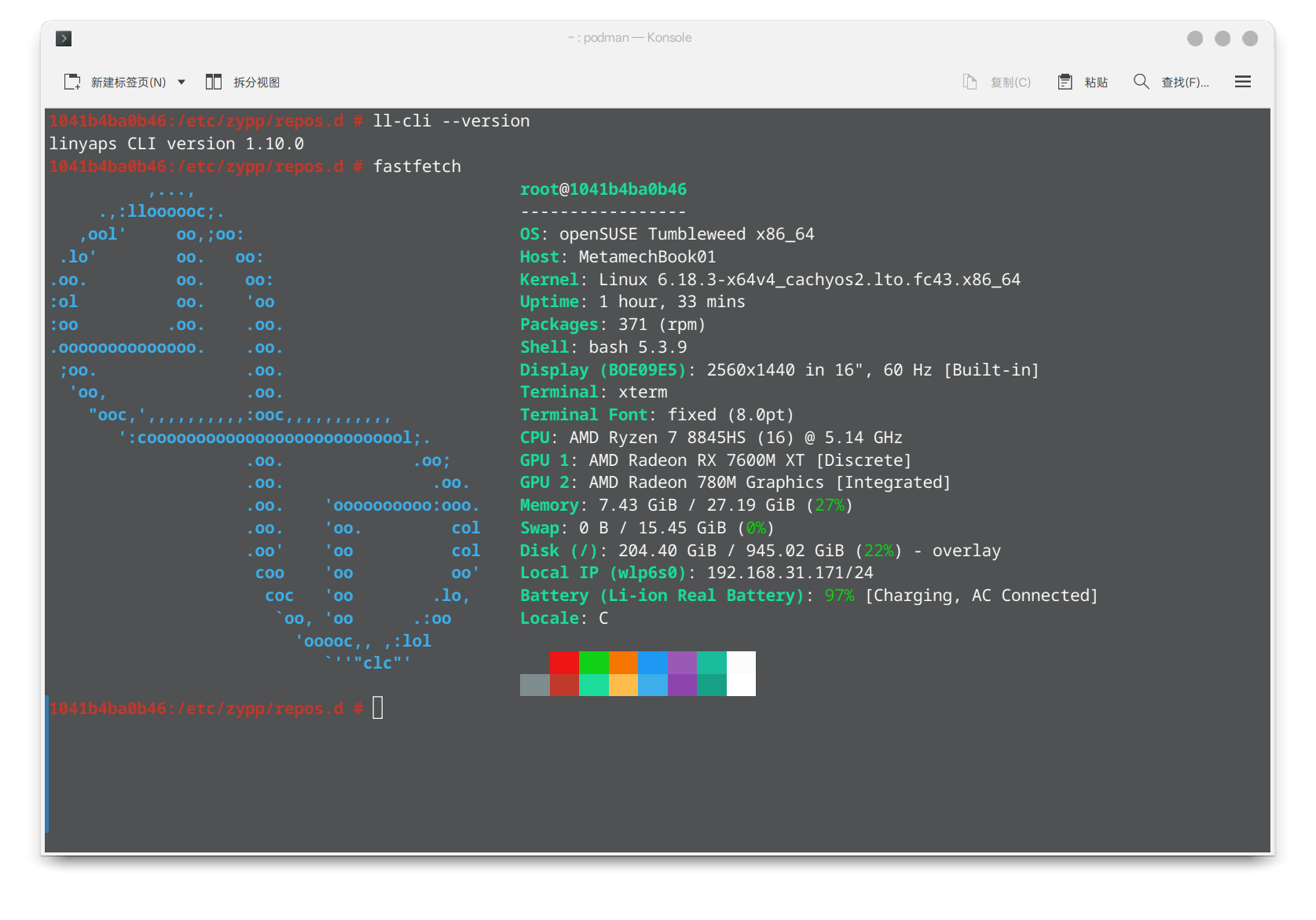Click the Kernel version line

[x=770, y=280]
